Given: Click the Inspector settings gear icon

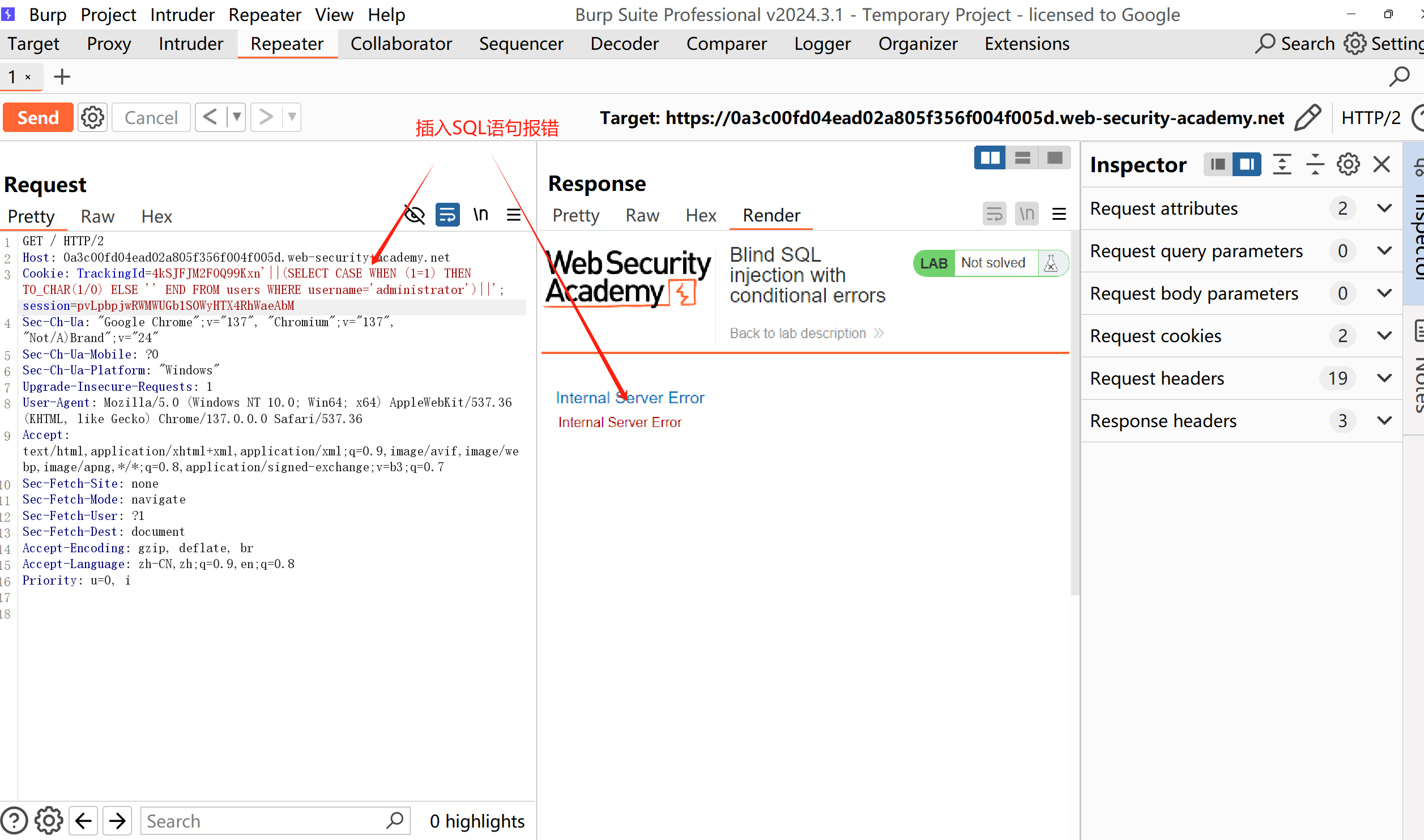Looking at the screenshot, I should point(1348,165).
